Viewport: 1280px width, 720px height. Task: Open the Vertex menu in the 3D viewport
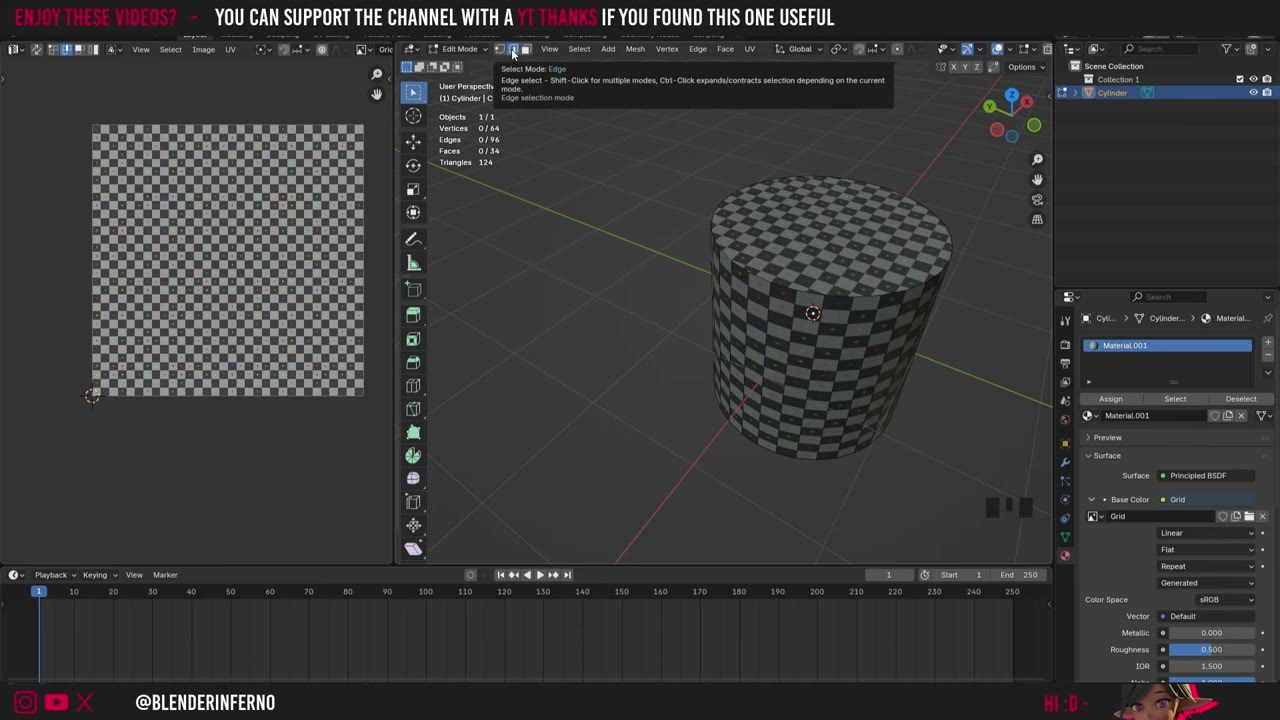click(x=667, y=49)
